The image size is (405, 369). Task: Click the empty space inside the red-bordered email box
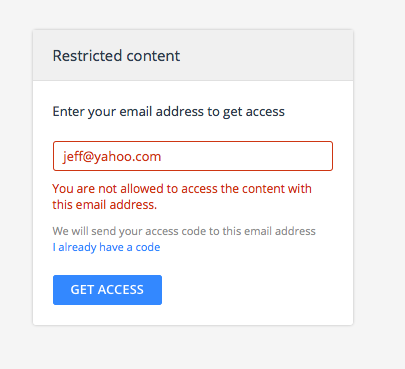[247, 156]
